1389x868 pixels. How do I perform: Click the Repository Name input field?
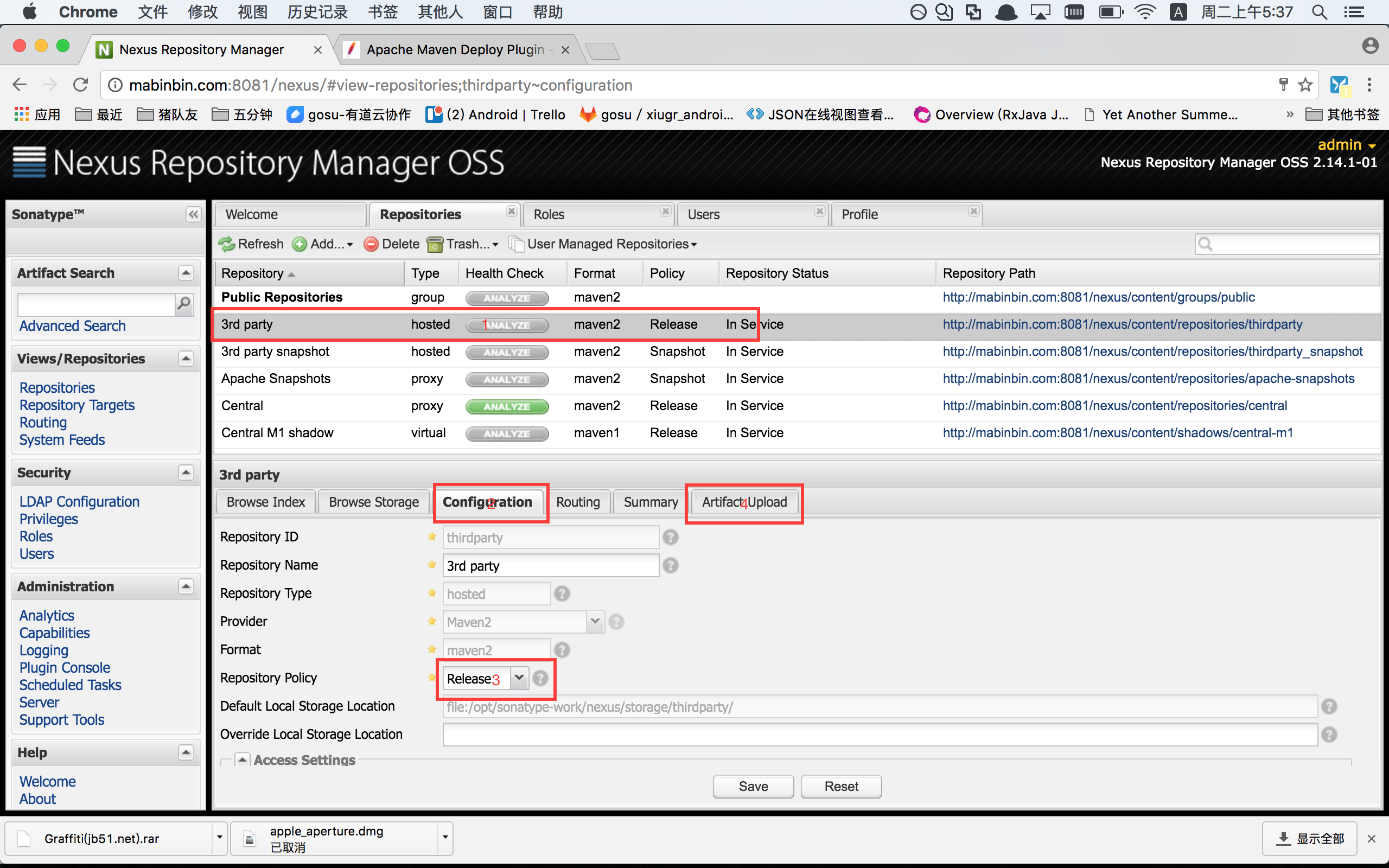(550, 565)
